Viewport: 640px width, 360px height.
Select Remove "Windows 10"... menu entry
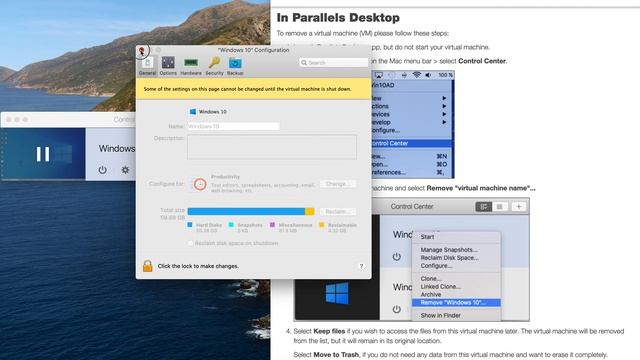click(x=456, y=302)
